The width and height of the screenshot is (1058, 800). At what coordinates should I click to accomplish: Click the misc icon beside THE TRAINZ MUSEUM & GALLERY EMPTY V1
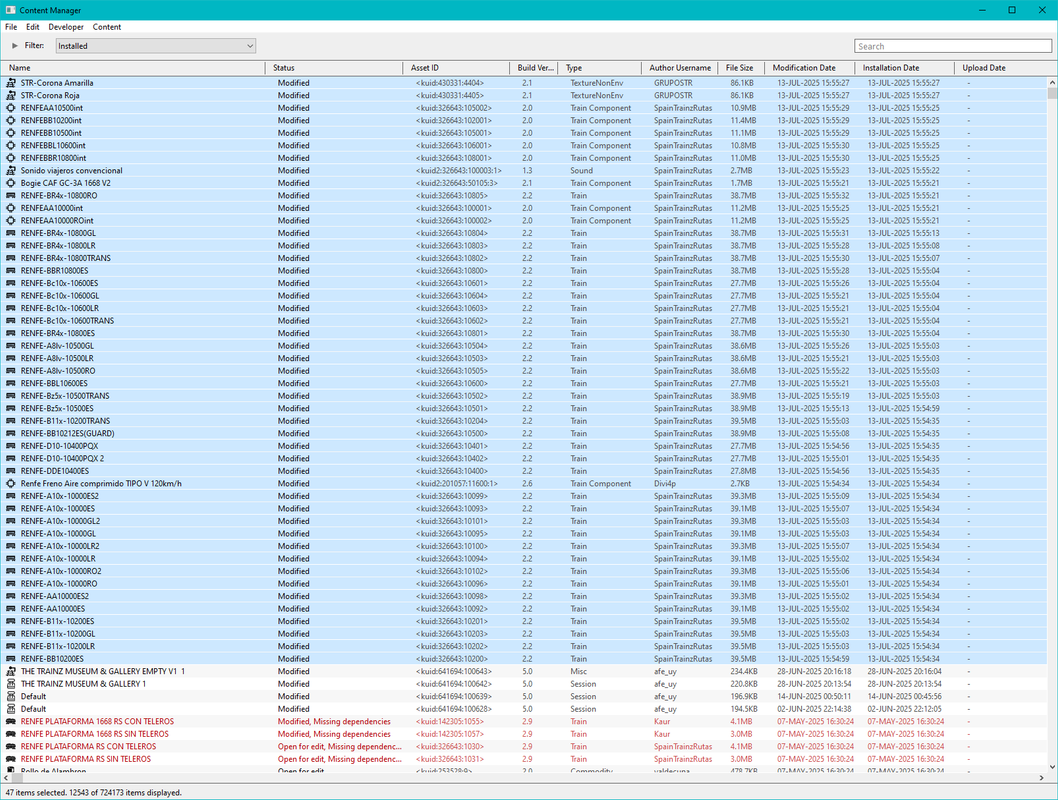coord(11,671)
